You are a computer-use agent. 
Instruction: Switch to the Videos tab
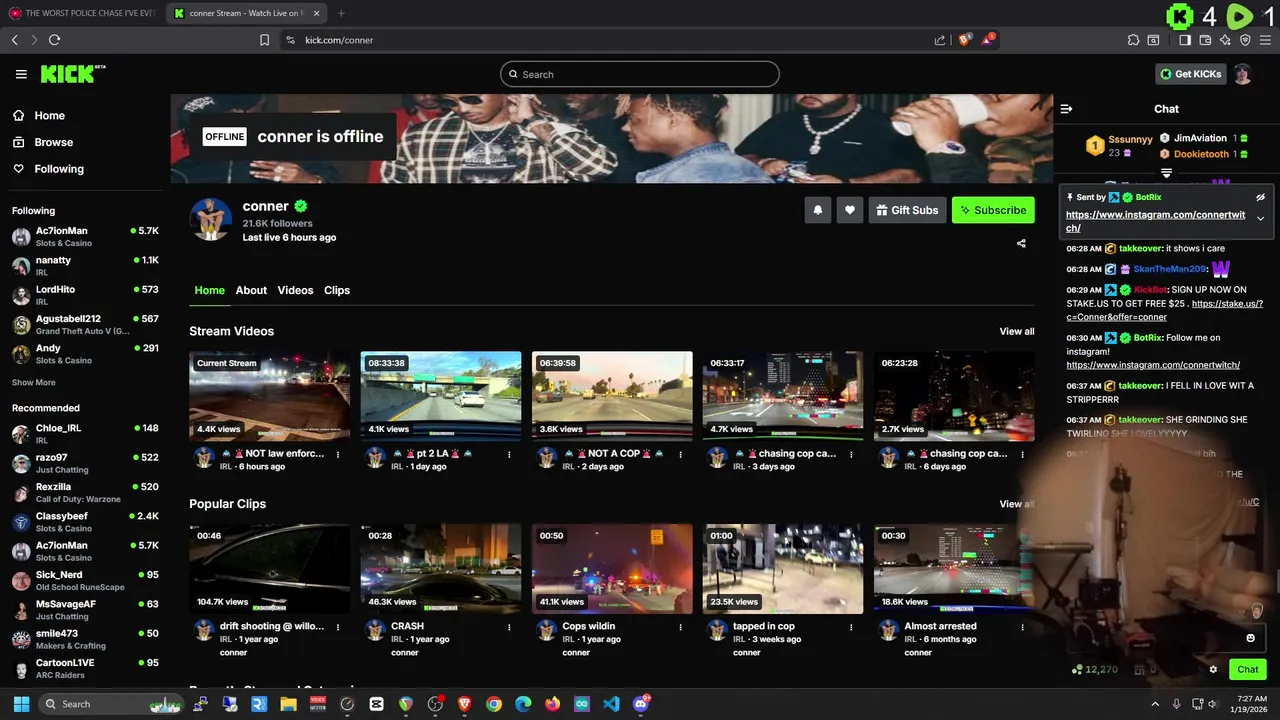pos(295,290)
